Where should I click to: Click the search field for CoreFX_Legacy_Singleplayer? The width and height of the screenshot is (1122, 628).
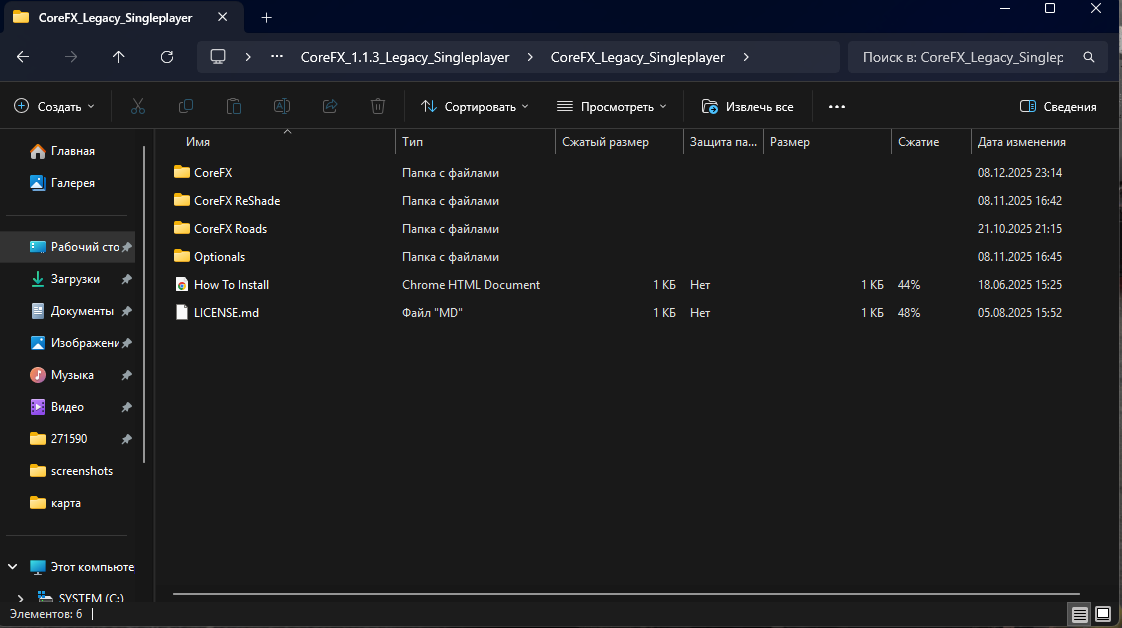pyautogui.click(x=965, y=57)
